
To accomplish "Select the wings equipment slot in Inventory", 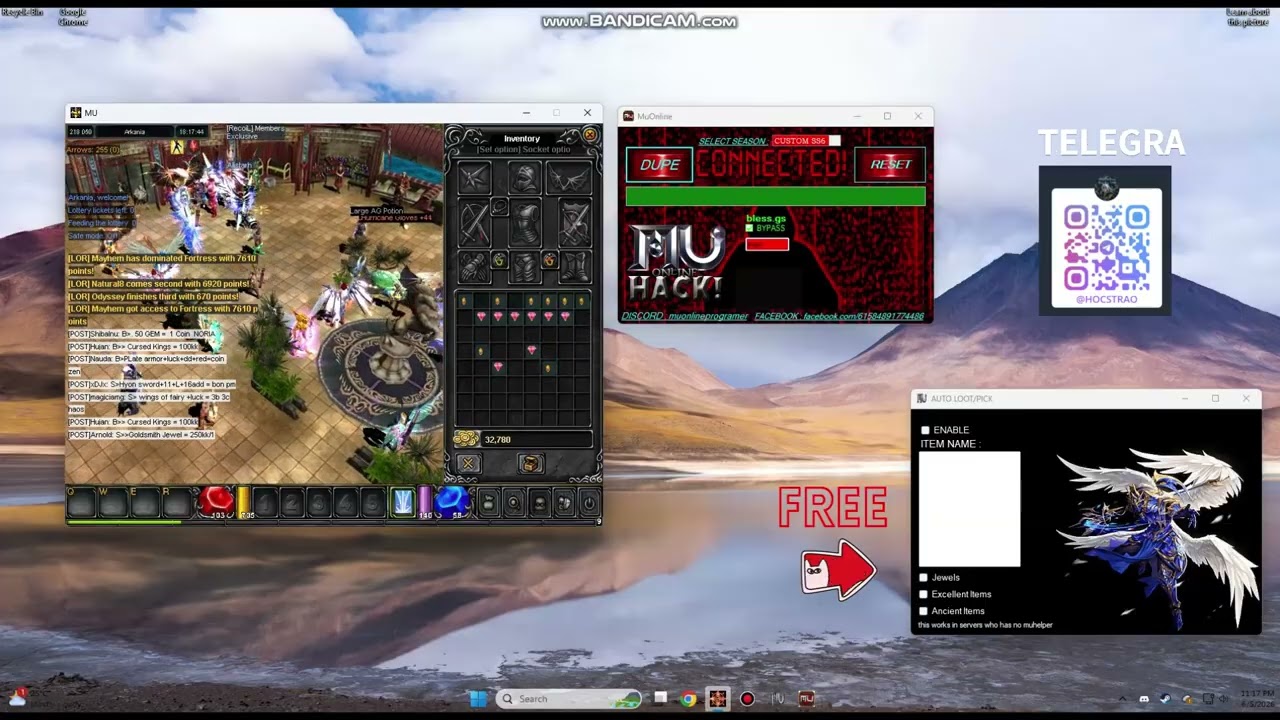I will [570, 179].
